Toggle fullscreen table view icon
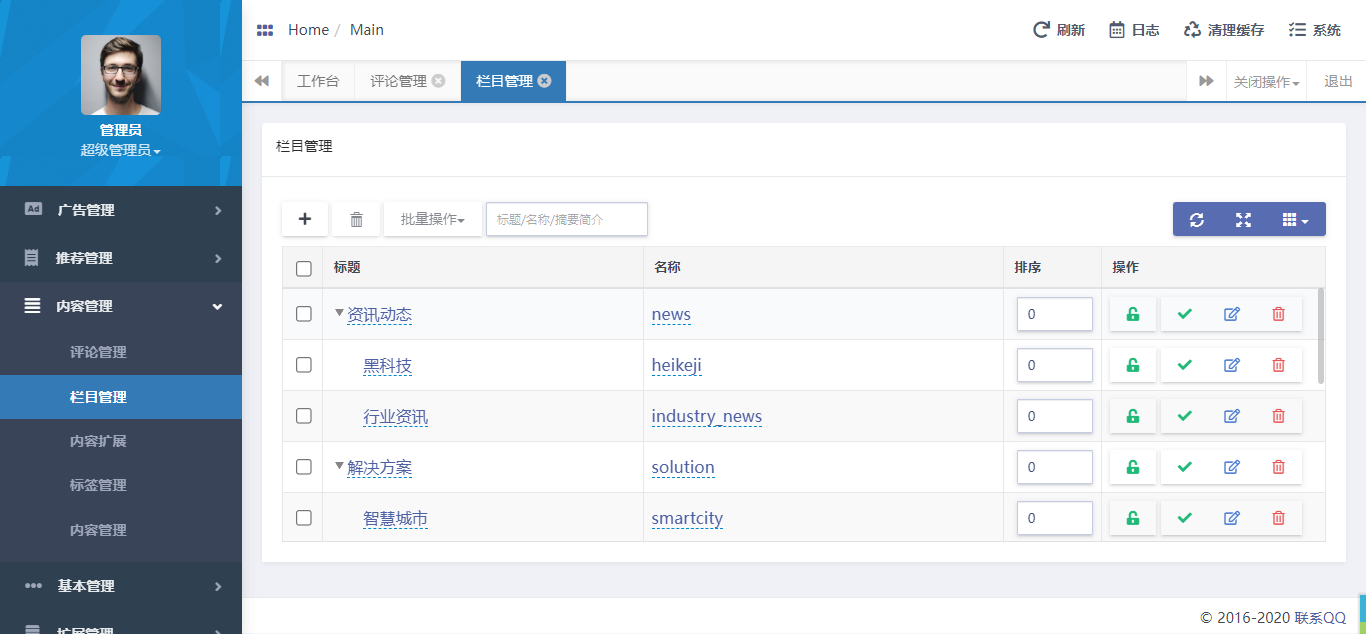 pyautogui.click(x=1243, y=219)
